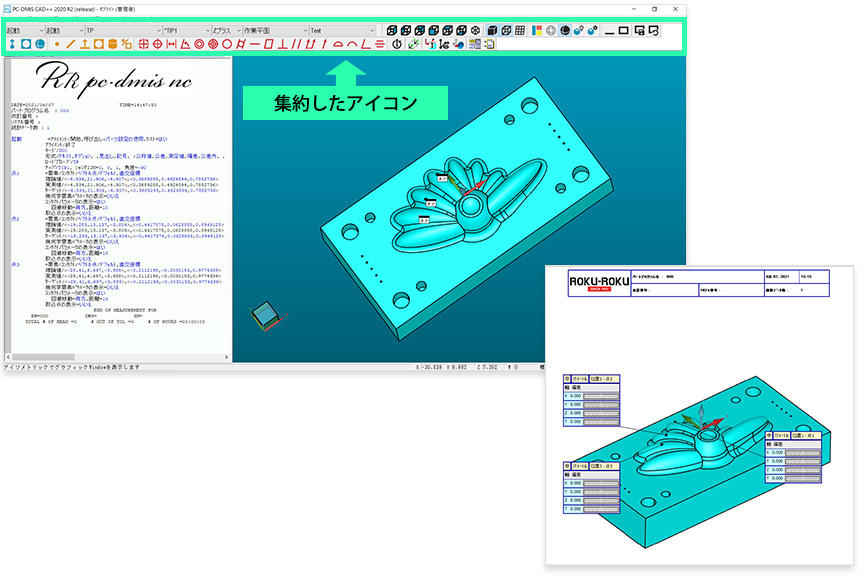Click the black power button icon

(x=397, y=44)
